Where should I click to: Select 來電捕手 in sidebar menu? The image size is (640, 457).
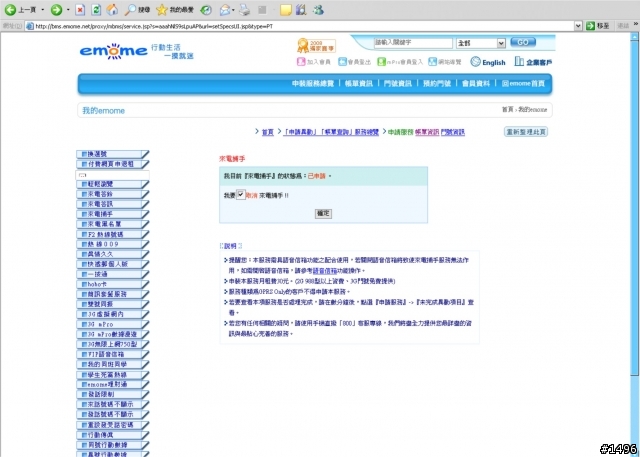point(113,214)
